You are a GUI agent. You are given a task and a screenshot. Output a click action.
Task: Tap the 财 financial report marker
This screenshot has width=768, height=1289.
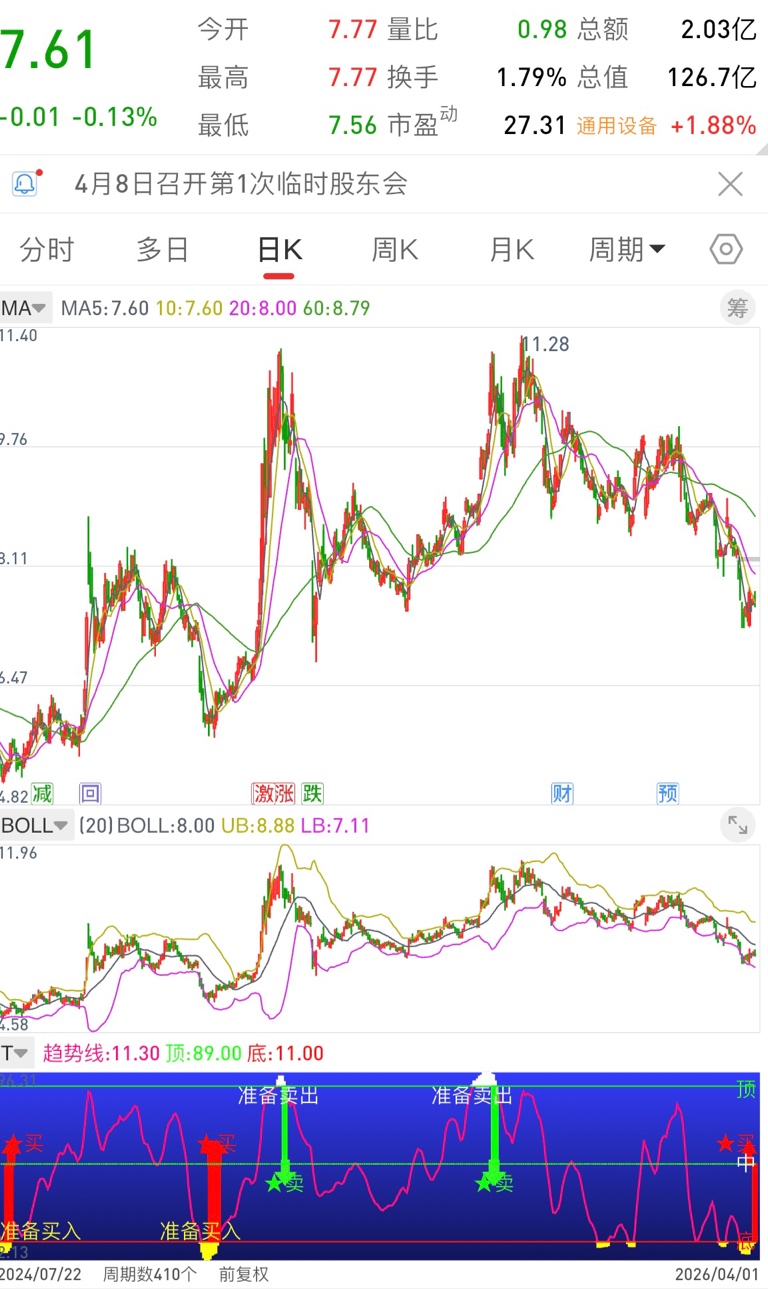562,794
